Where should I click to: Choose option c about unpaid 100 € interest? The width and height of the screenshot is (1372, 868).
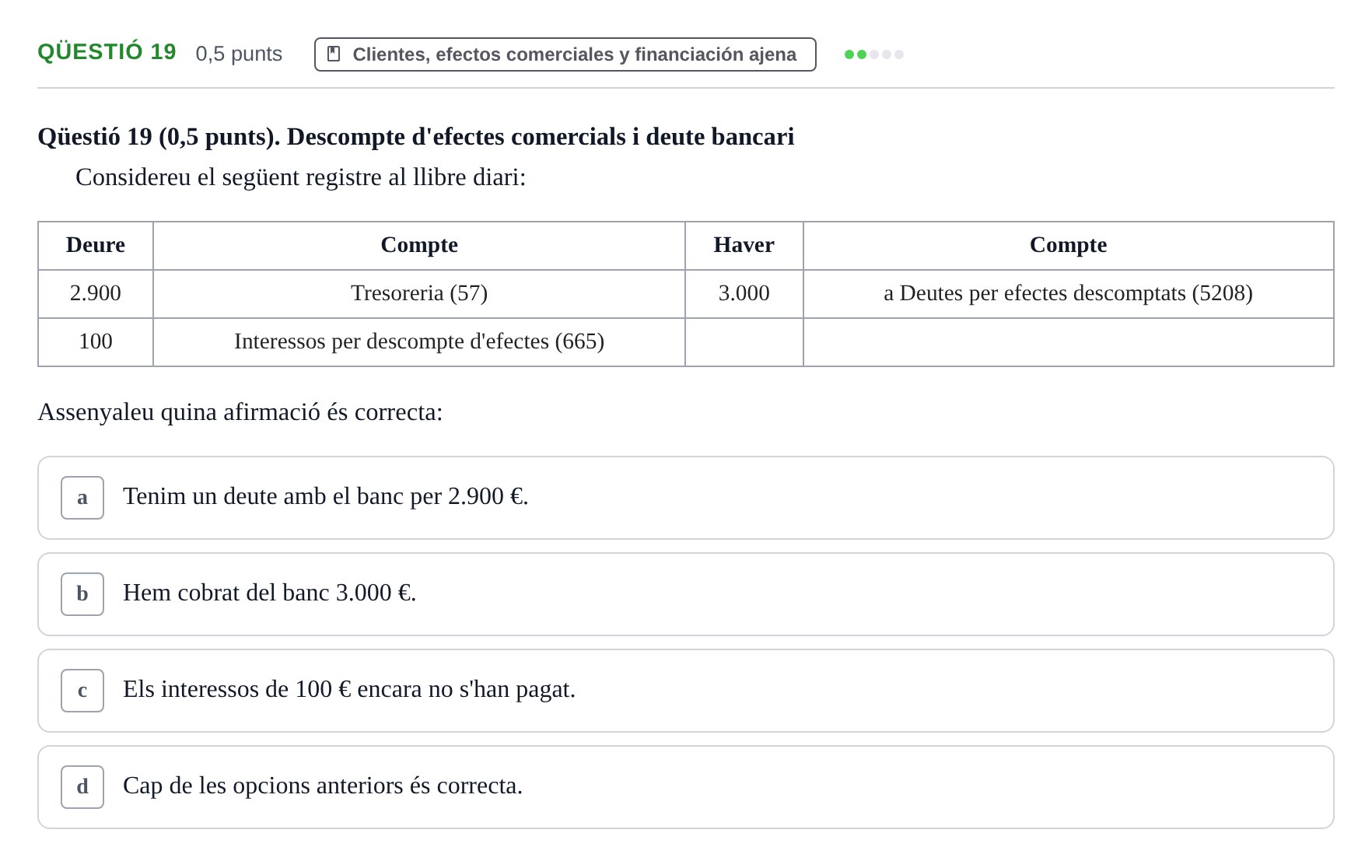(x=685, y=691)
